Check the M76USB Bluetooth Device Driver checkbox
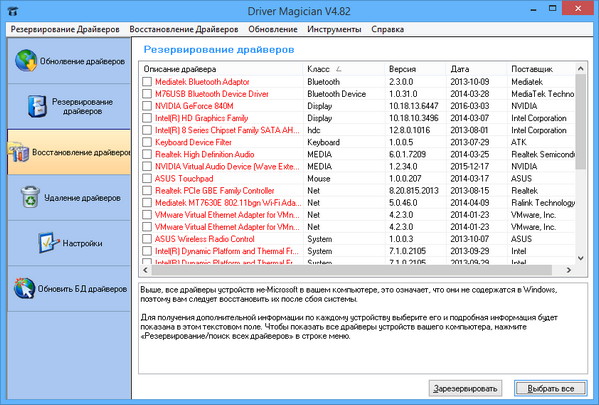 pyautogui.click(x=147, y=94)
